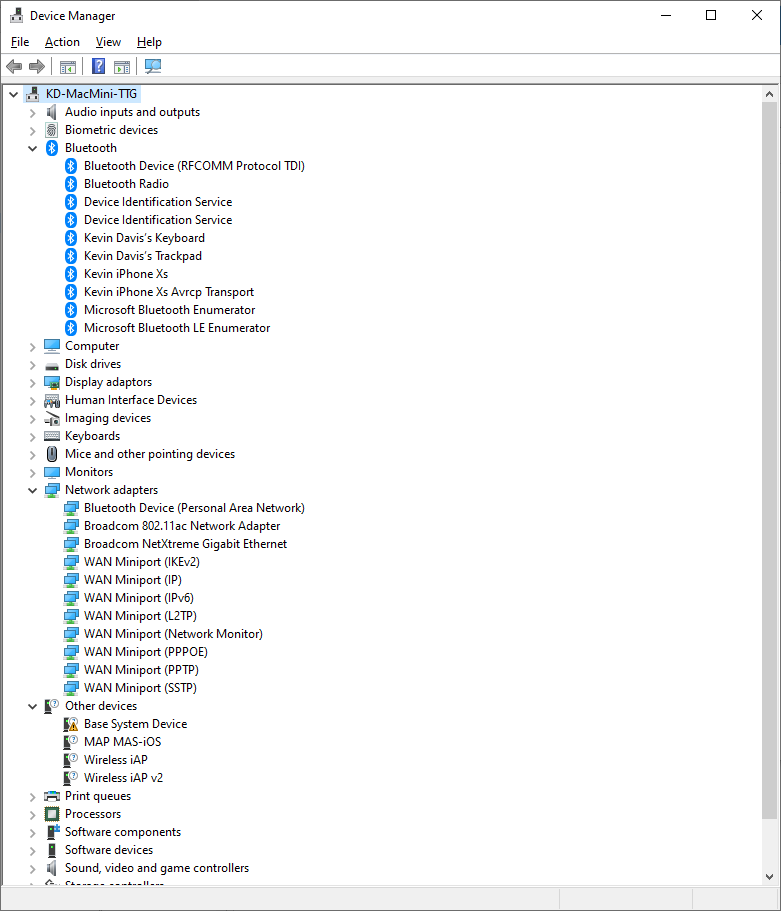Click Scan for hardware changes monitor icon

coord(153,66)
